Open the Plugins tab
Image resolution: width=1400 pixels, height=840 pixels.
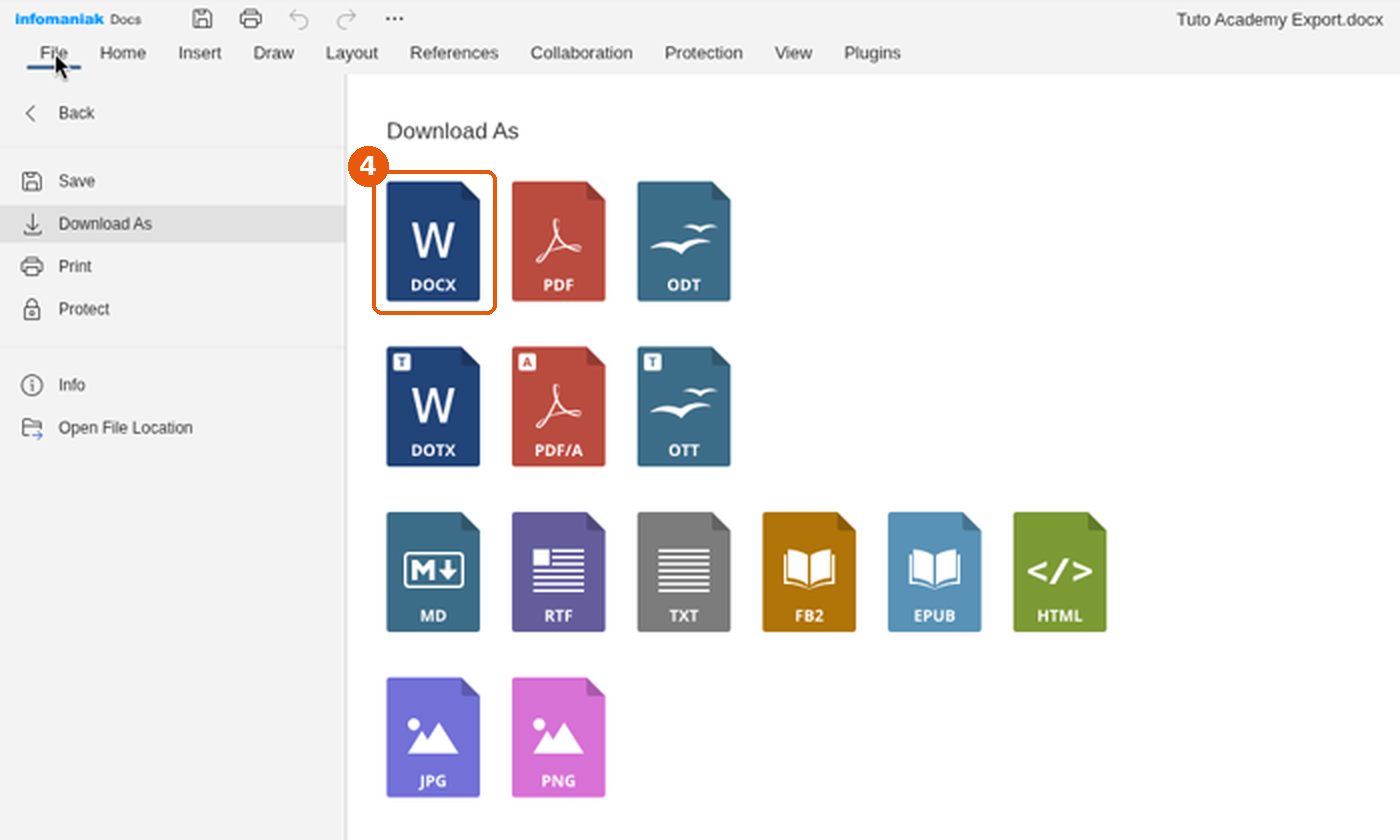872,53
